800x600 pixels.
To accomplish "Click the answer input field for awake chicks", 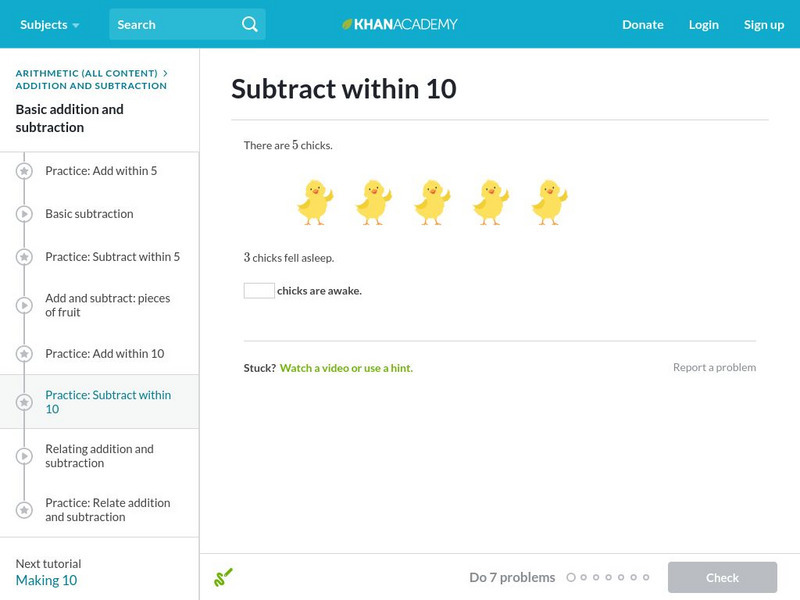I will [258, 289].
